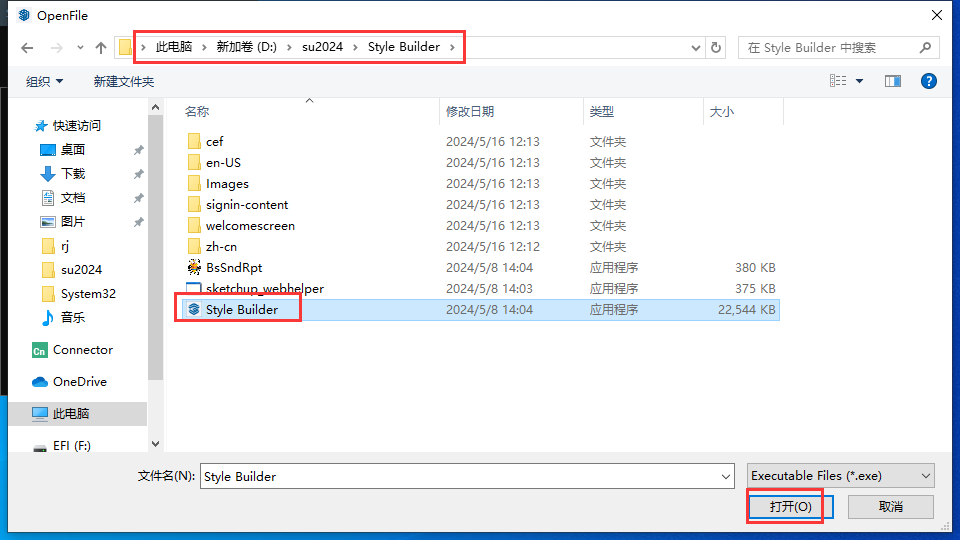
Task: Select the Images folder
Action: pyautogui.click(x=227, y=184)
